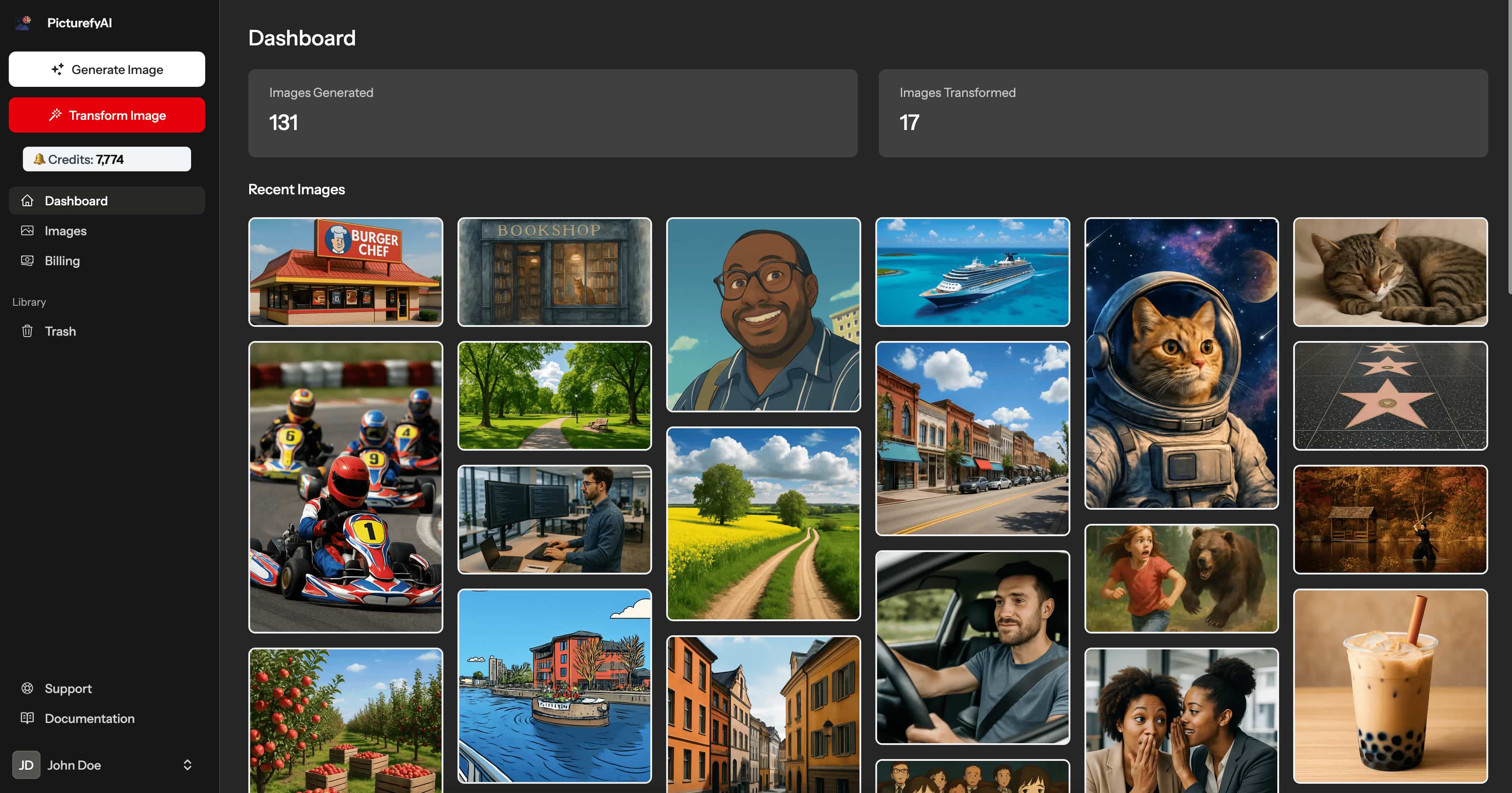Image resolution: width=1512 pixels, height=793 pixels.
Task: Click the PicturefyAI logo icon
Action: pos(22,22)
